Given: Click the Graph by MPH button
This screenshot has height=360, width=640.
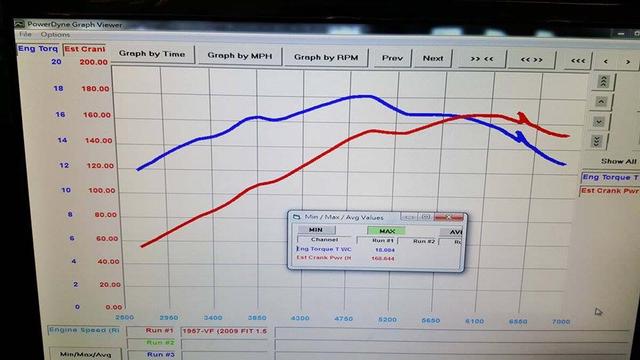Looking at the screenshot, I should [240, 56].
